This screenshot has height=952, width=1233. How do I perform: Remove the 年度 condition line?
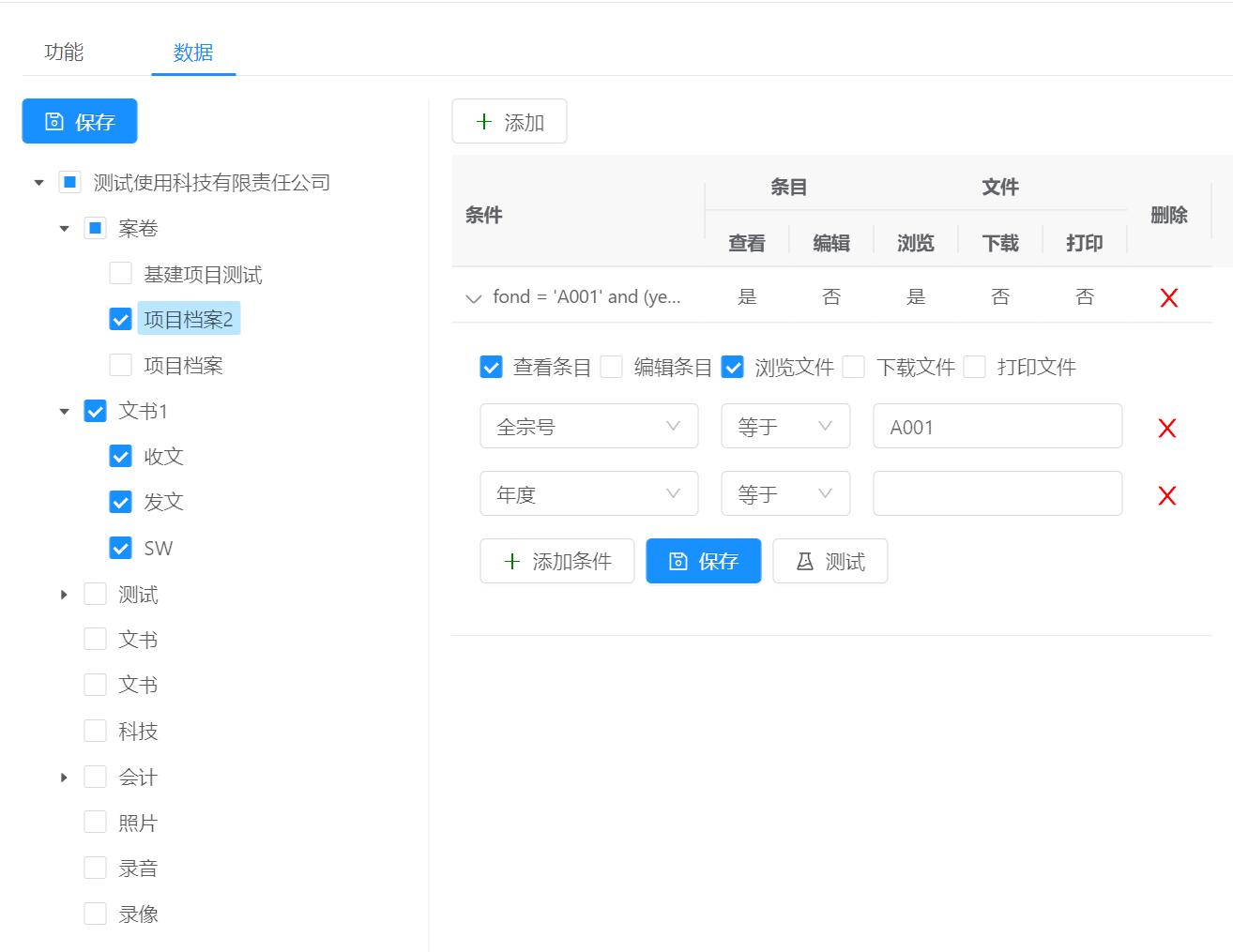[x=1166, y=495]
